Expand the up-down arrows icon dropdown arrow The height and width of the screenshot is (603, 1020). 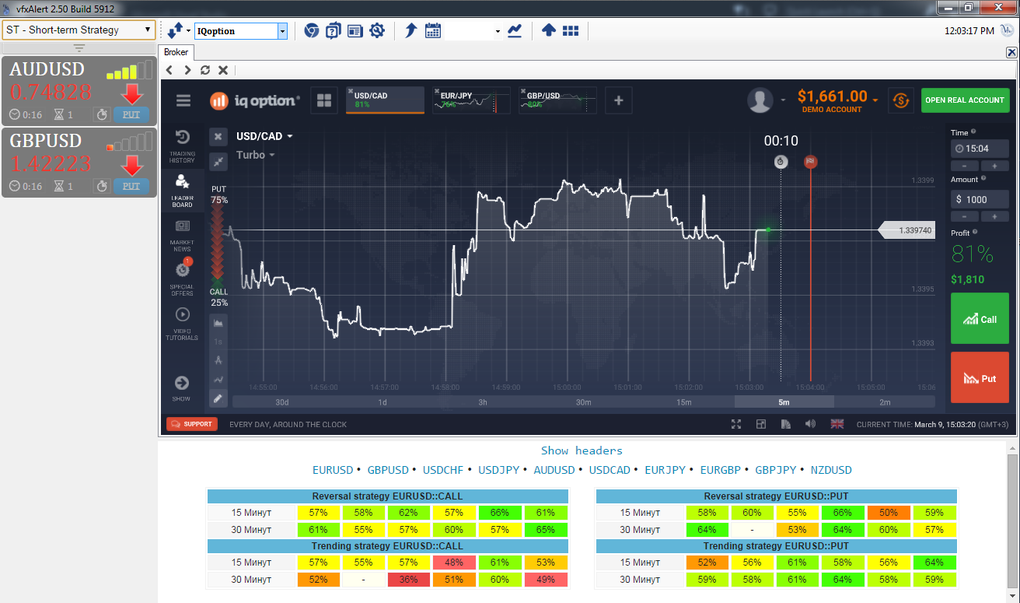[188, 31]
